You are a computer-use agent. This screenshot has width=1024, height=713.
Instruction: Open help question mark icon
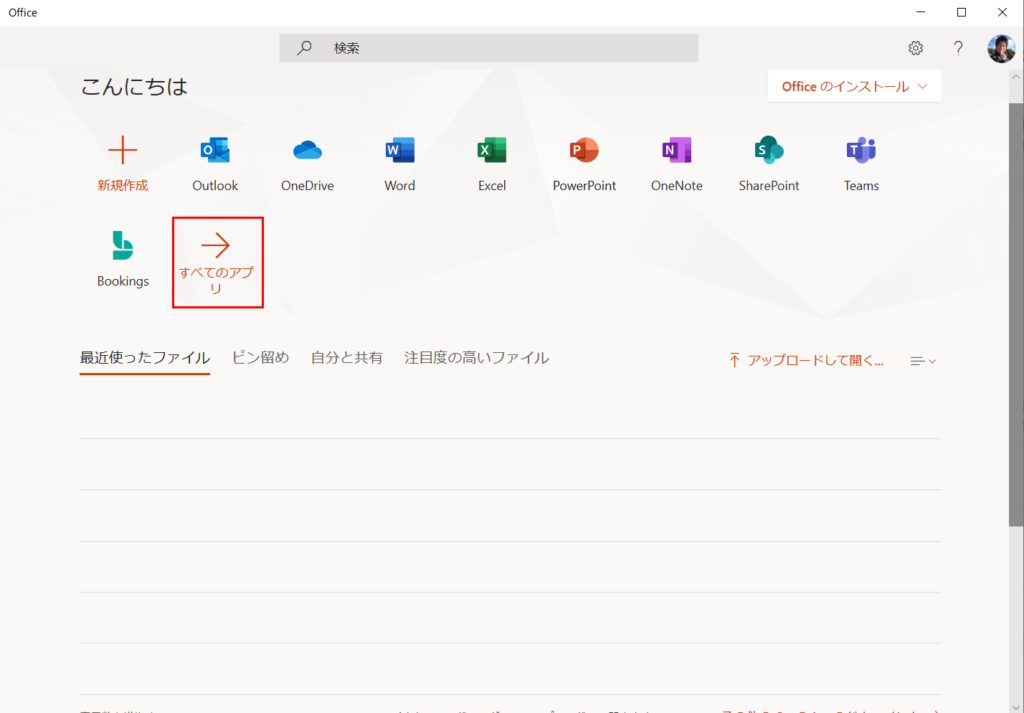click(958, 48)
